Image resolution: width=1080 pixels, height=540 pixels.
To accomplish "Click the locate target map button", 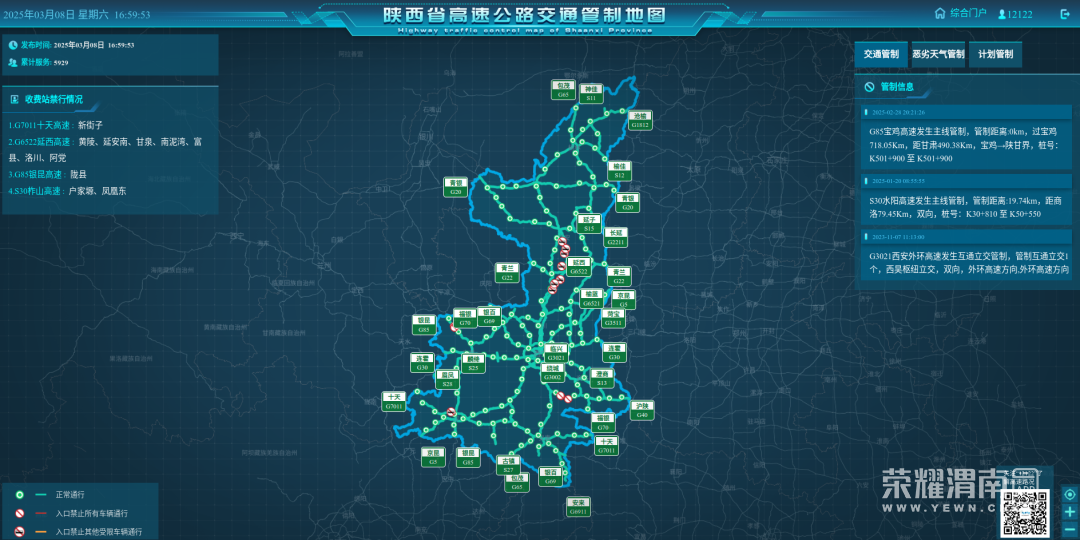I will pyautogui.click(x=1070, y=495).
